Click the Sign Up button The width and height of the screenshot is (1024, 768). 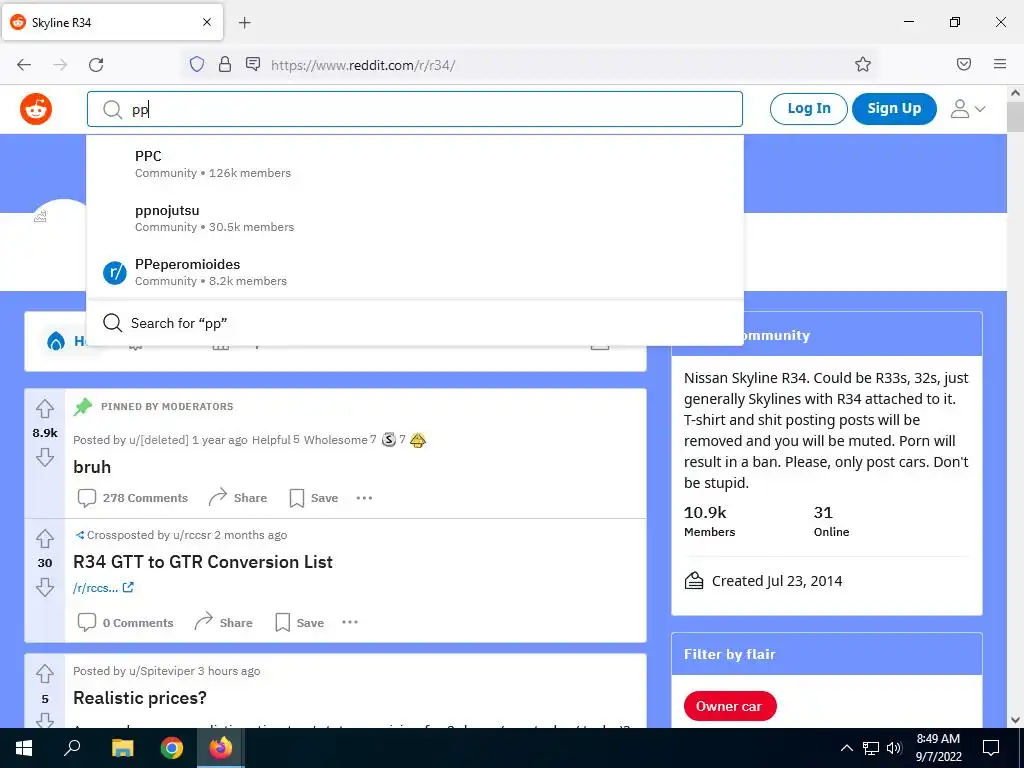(894, 109)
